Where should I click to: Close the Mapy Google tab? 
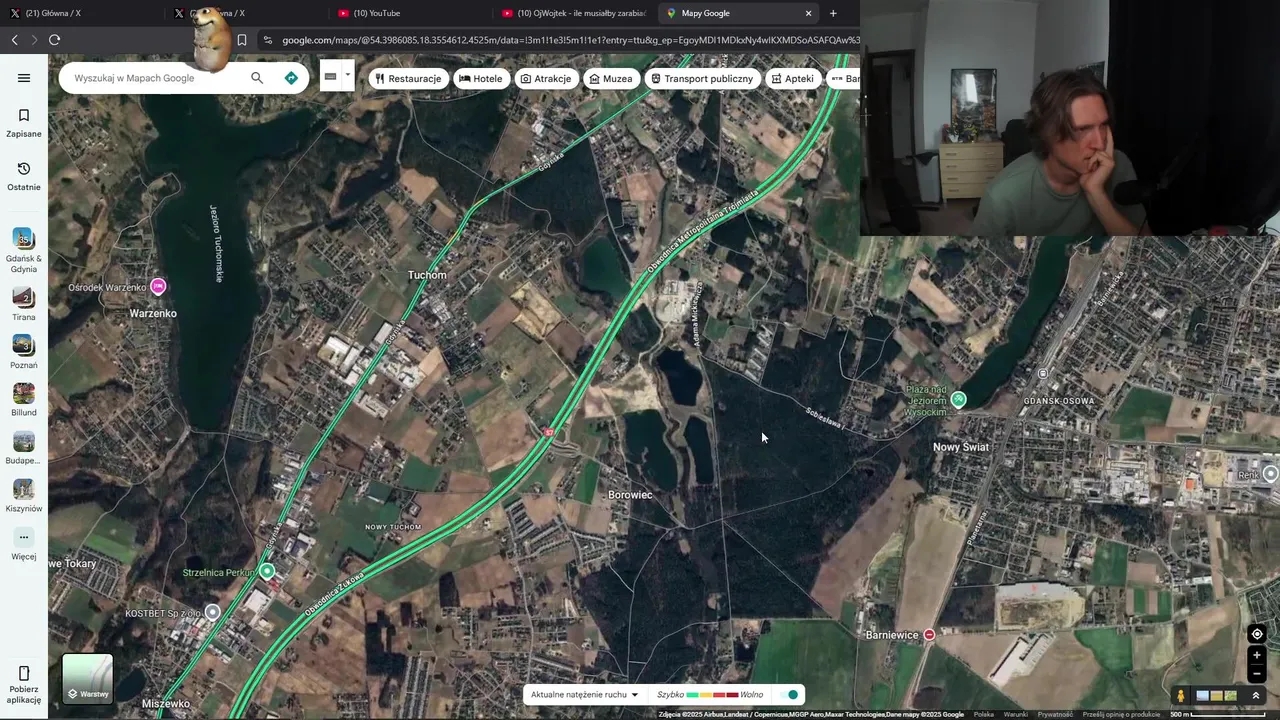(808, 13)
